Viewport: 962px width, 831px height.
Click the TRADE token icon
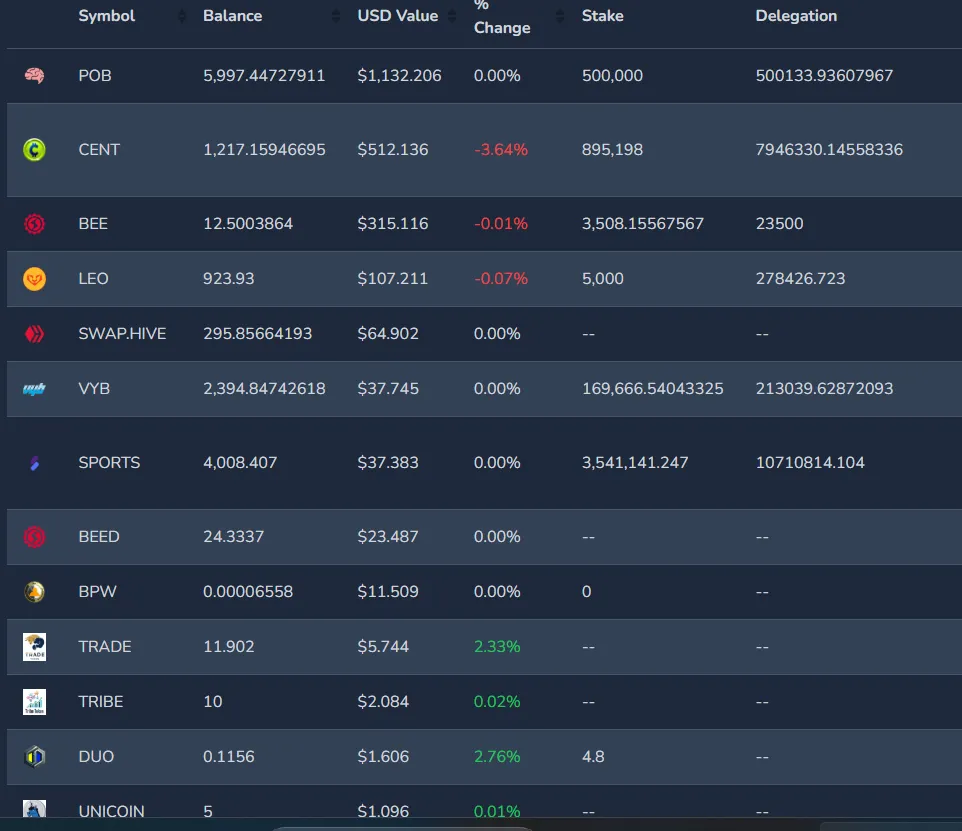(x=34, y=647)
